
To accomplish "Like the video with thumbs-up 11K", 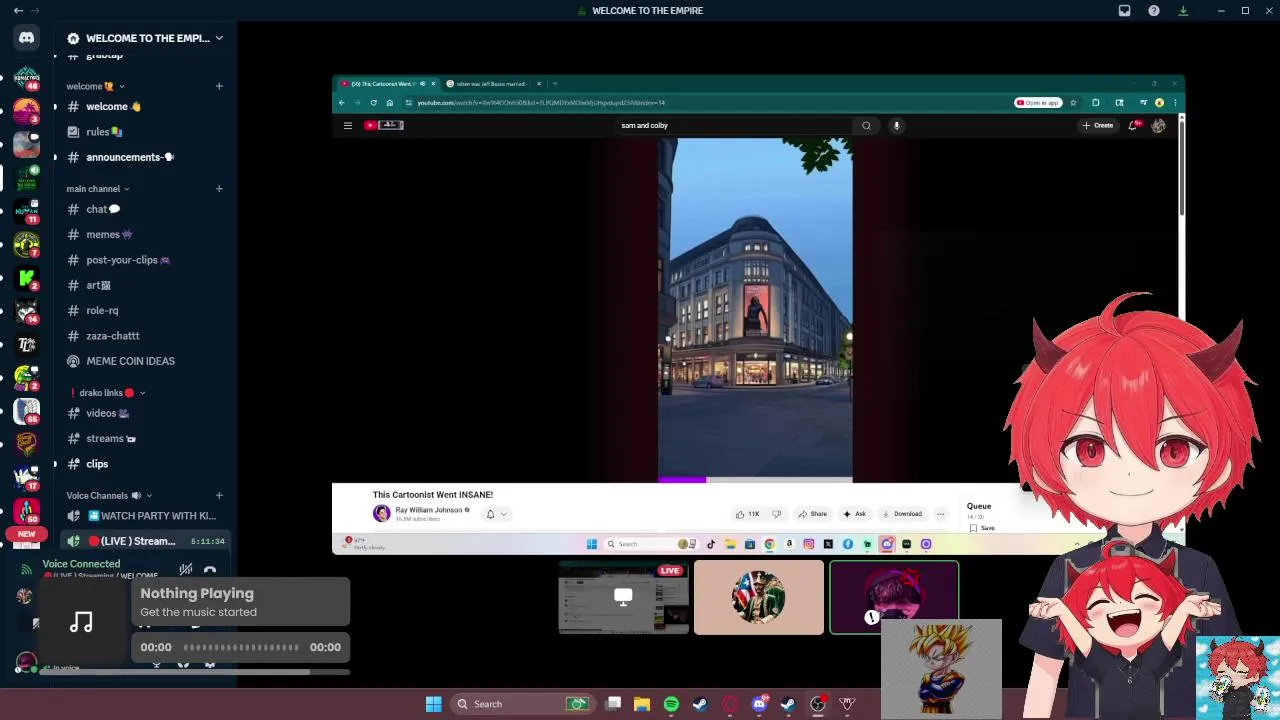I will [748, 514].
